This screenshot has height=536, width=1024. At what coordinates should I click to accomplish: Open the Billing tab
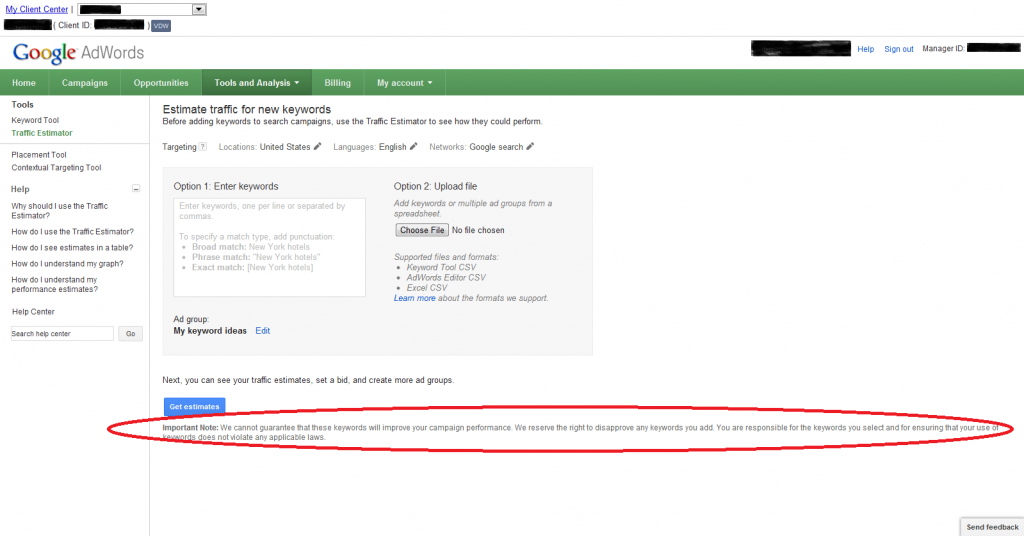pyautogui.click(x=338, y=83)
